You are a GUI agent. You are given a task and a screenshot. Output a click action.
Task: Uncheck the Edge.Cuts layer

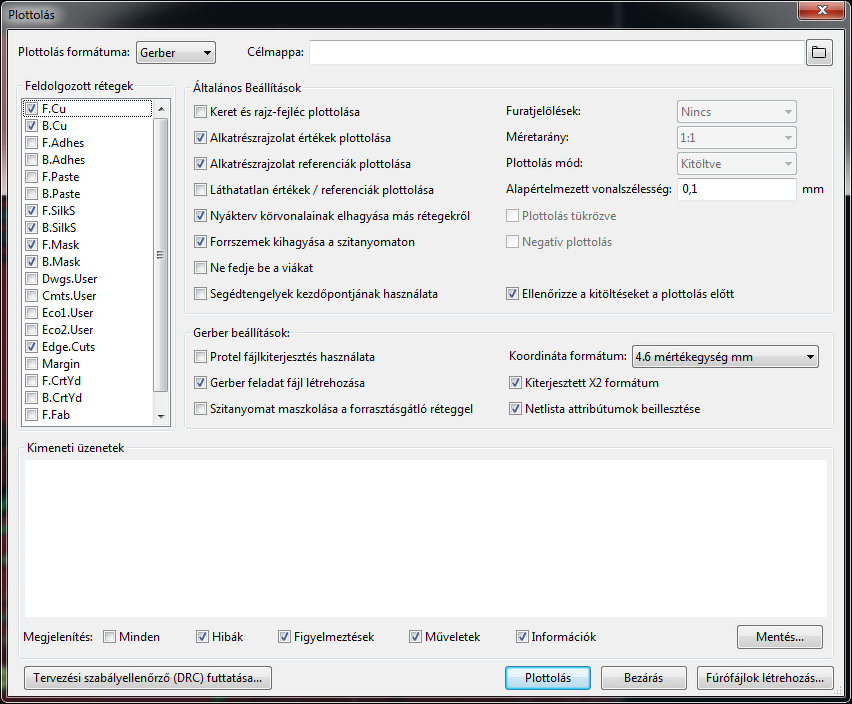point(32,347)
